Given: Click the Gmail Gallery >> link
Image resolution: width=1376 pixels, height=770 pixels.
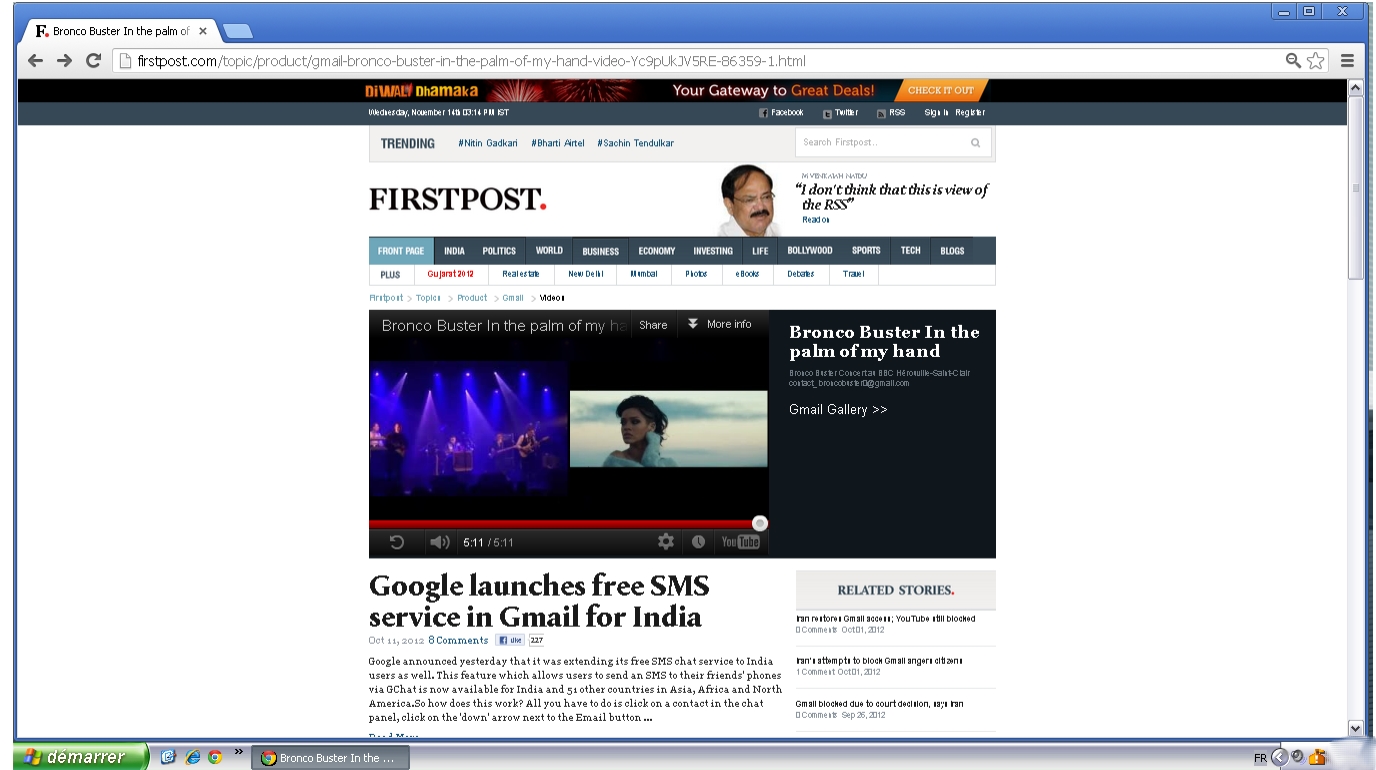Looking at the screenshot, I should (838, 410).
